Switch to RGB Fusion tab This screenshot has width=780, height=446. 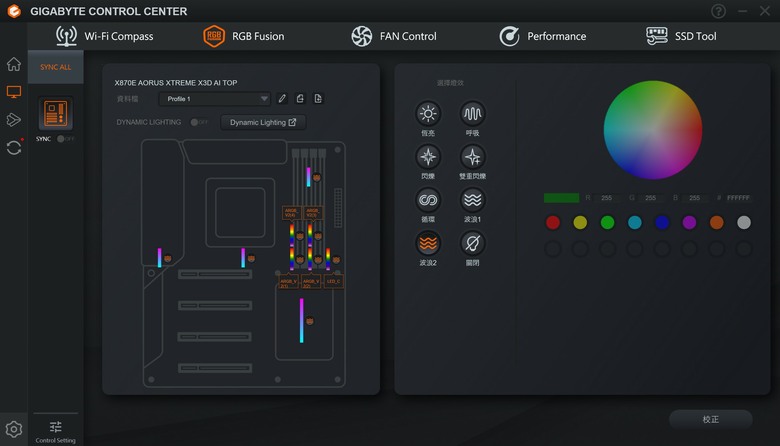coord(244,36)
